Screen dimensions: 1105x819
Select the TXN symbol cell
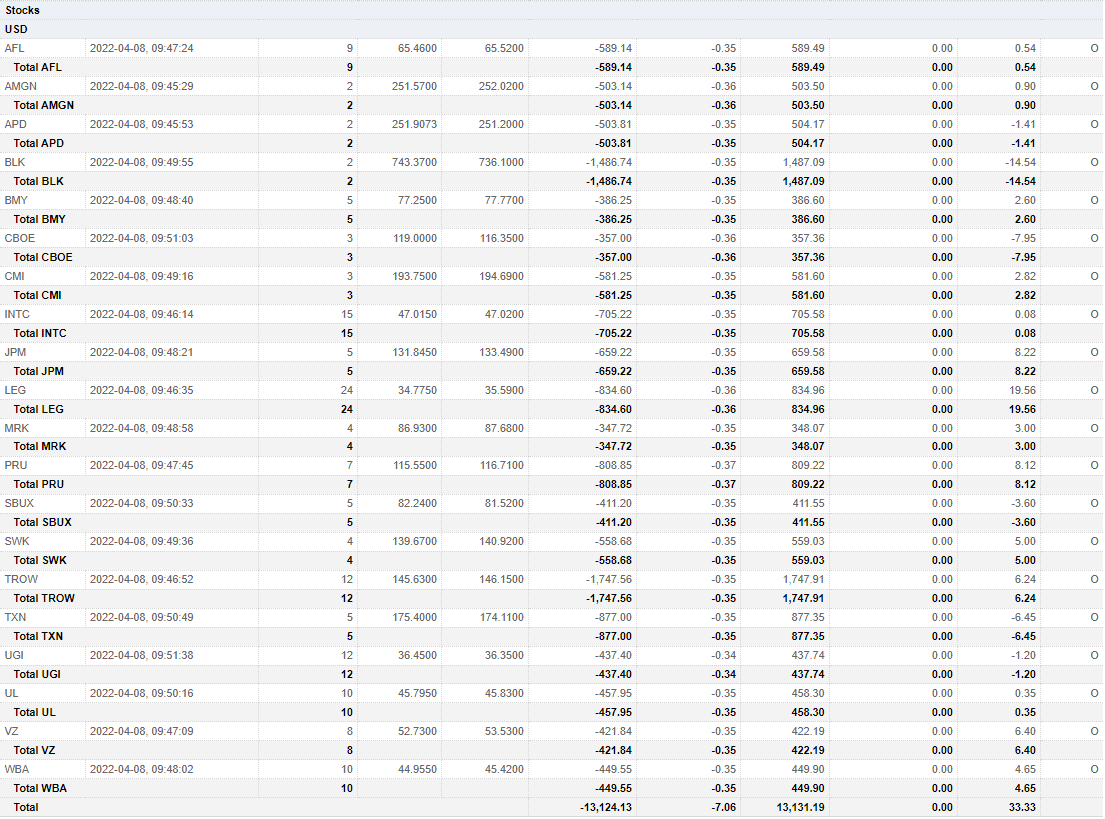pyautogui.click(x=15, y=618)
